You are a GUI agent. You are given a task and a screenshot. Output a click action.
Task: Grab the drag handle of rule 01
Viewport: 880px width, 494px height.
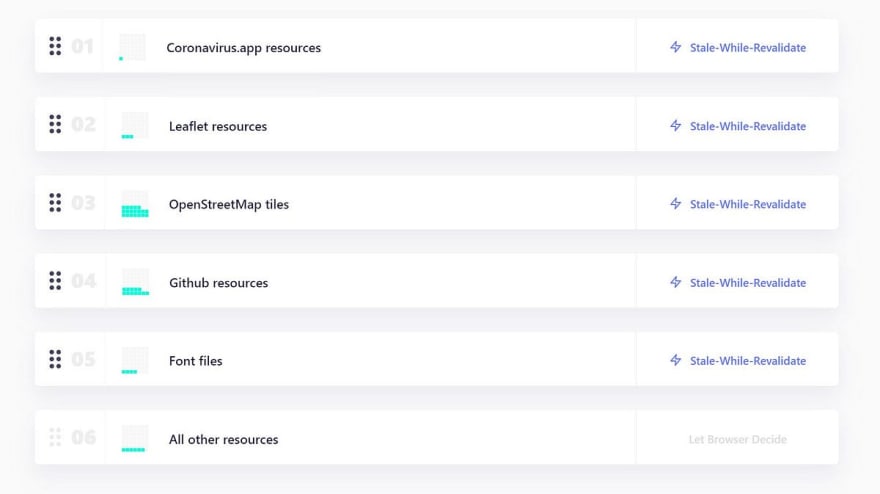55,46
